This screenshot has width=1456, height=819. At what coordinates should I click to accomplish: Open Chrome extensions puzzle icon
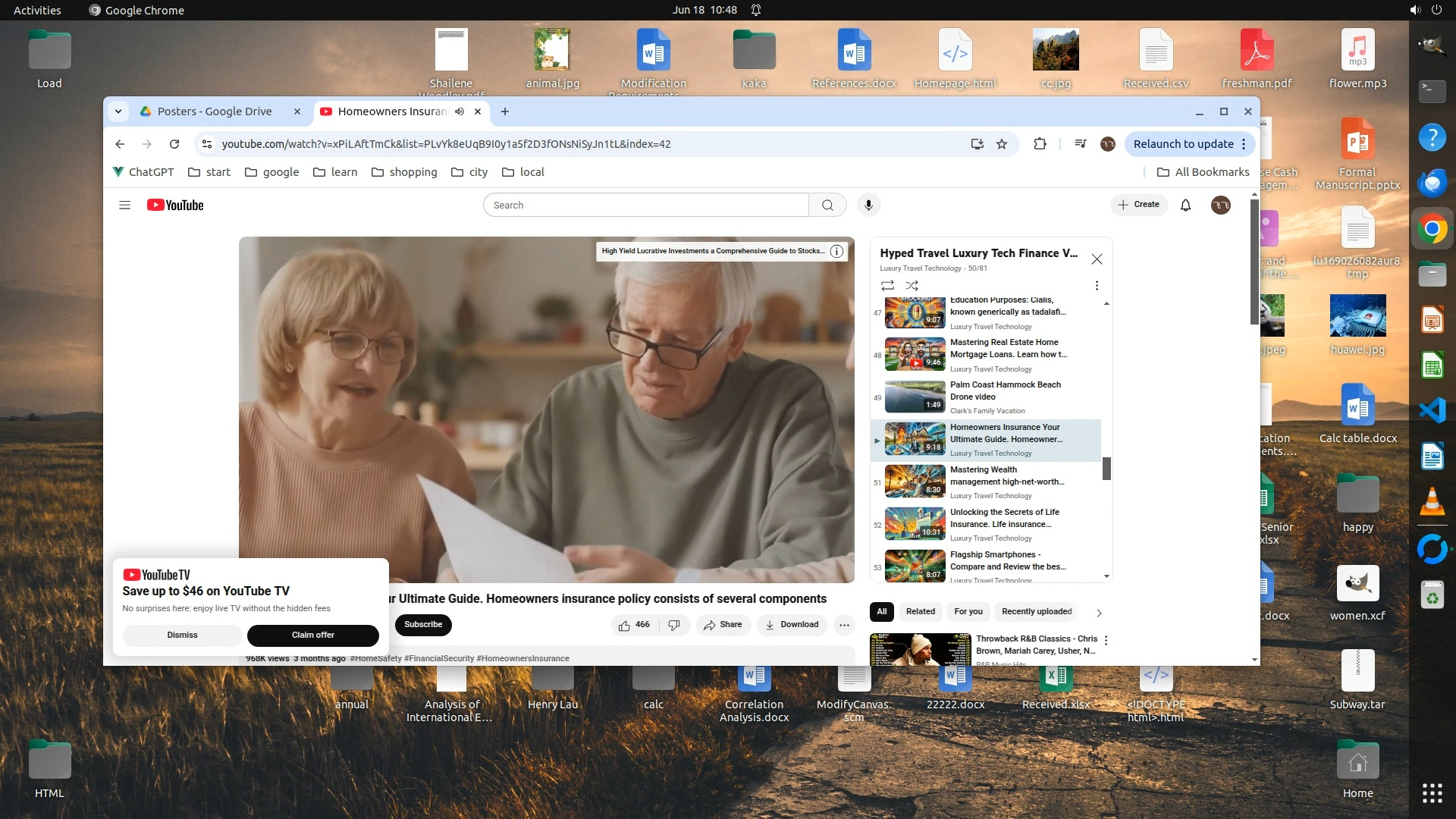tap(1040, 144)
